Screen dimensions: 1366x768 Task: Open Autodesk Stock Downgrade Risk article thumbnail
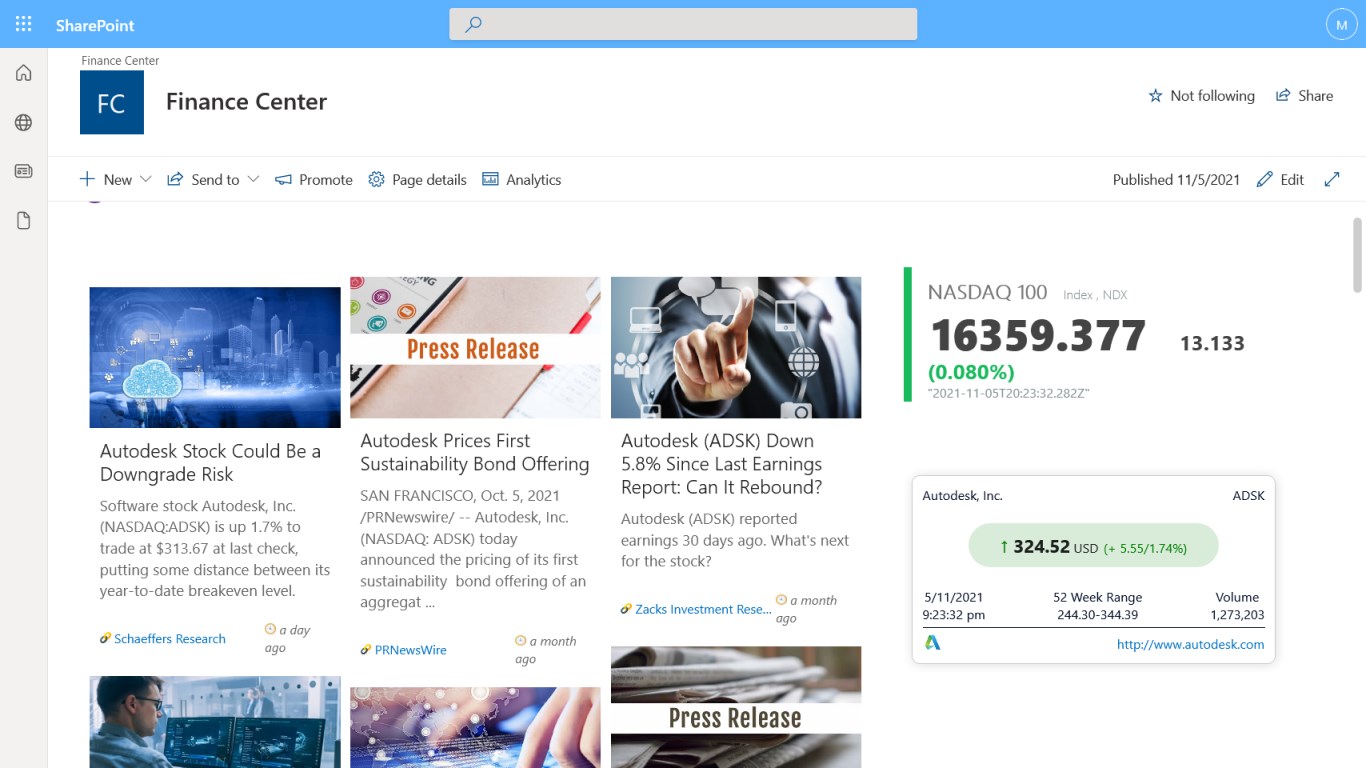pos(215,358)
